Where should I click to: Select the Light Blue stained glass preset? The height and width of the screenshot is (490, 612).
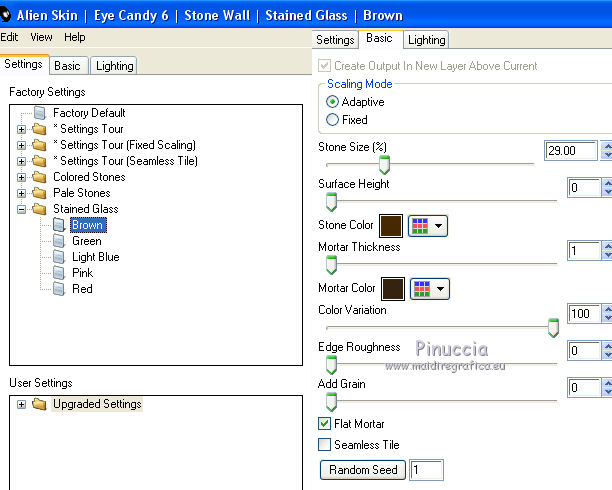[96, 257]
